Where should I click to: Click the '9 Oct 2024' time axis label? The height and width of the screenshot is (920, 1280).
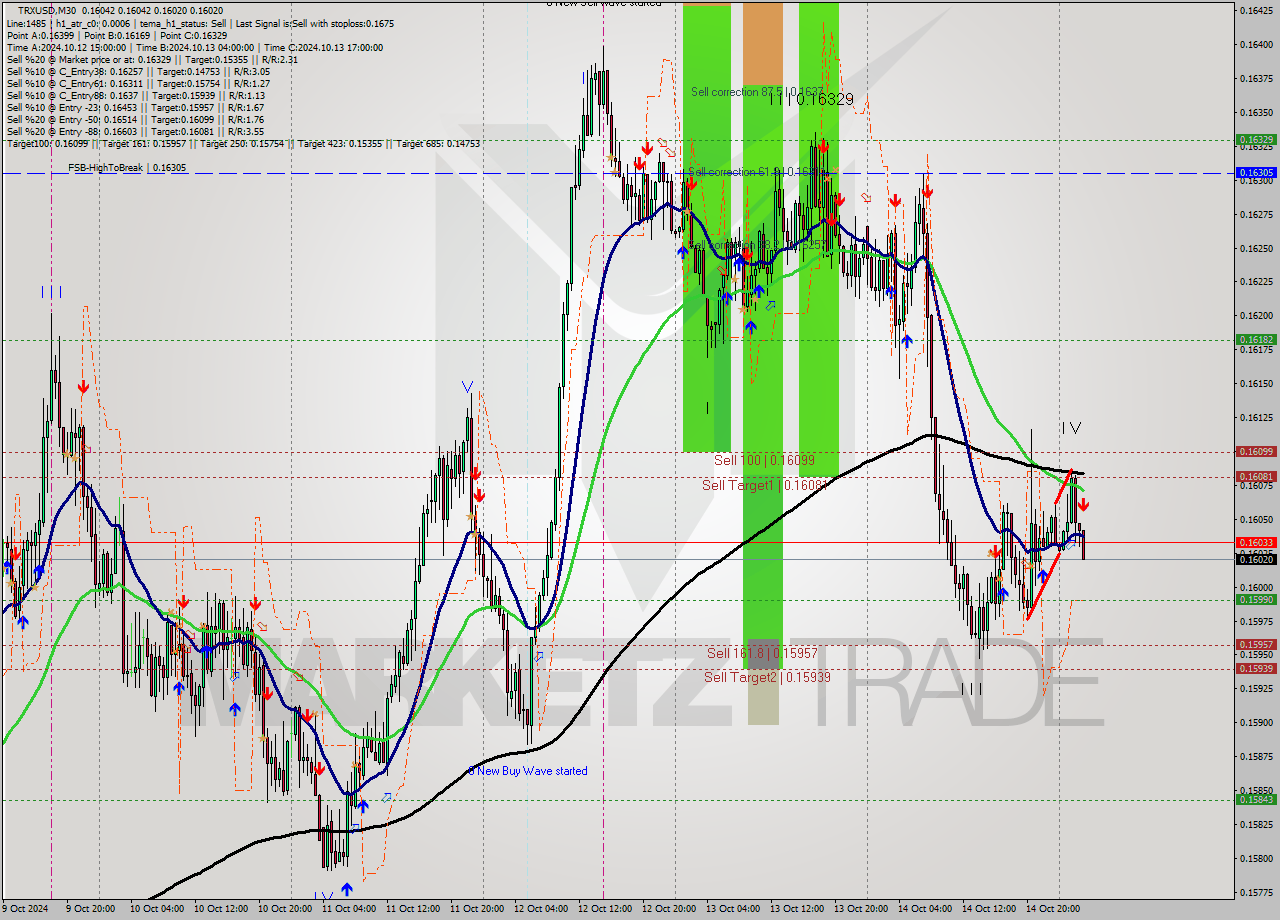pos(25,910)
